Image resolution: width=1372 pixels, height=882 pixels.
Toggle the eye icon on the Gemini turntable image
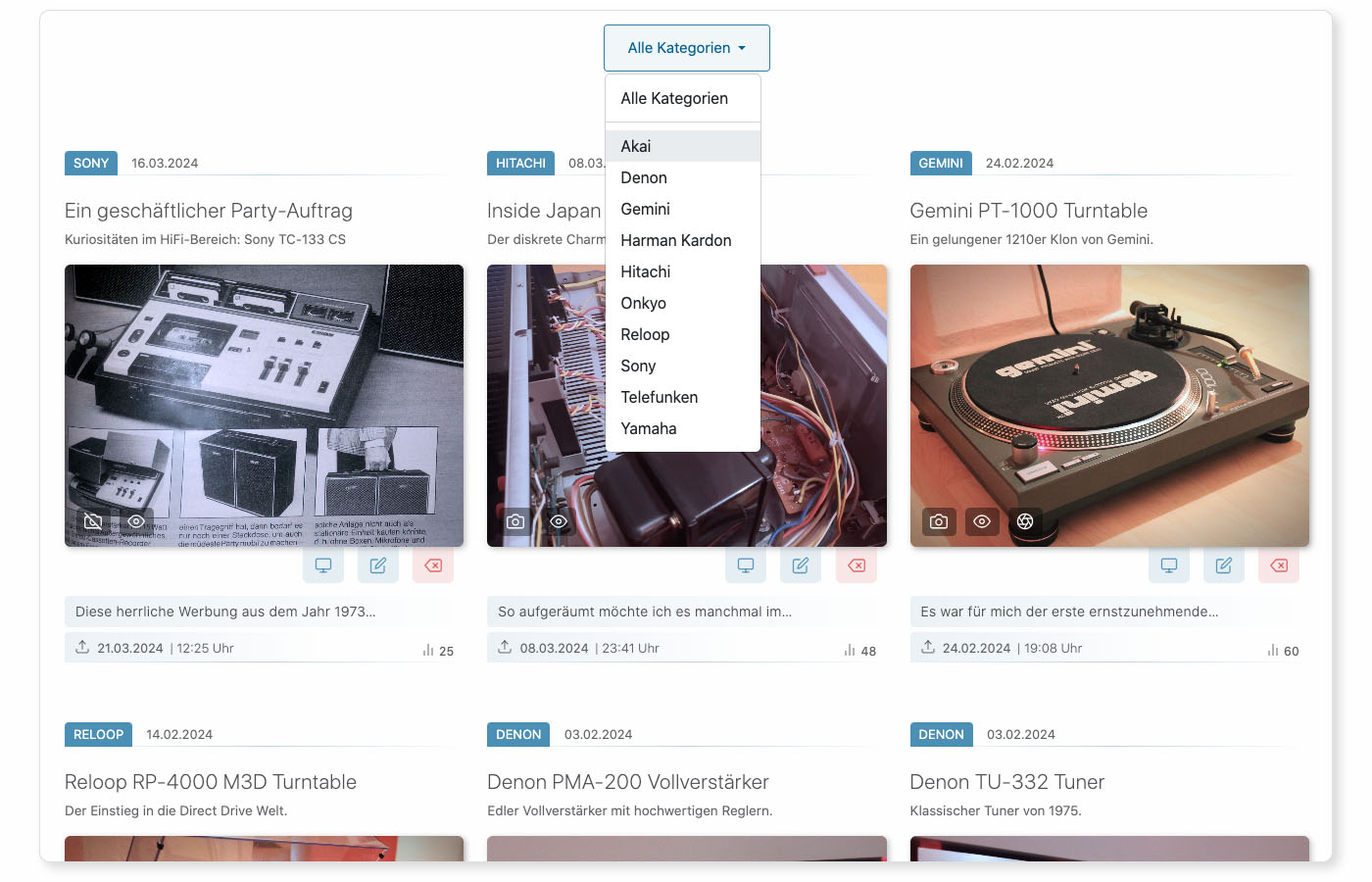pos(982,521)
